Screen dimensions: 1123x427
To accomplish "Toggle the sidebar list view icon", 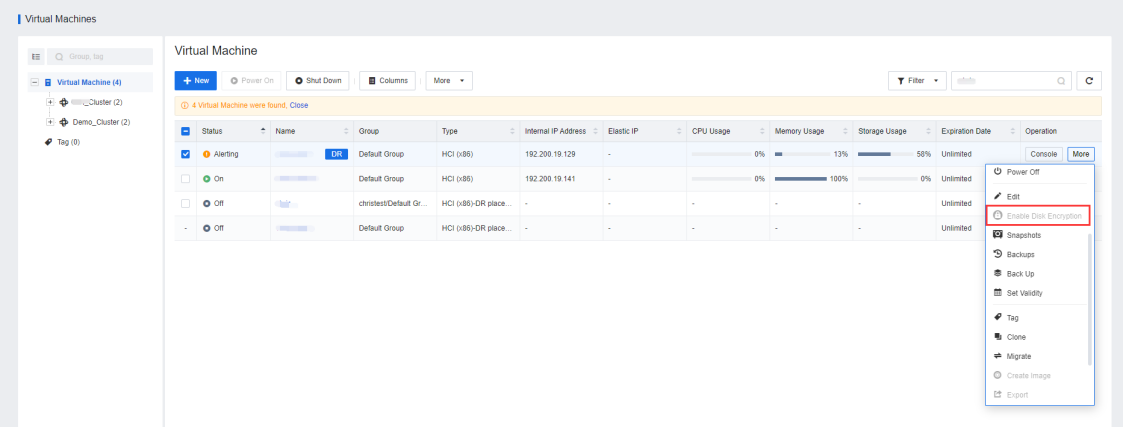I will [x=36, y=57].
